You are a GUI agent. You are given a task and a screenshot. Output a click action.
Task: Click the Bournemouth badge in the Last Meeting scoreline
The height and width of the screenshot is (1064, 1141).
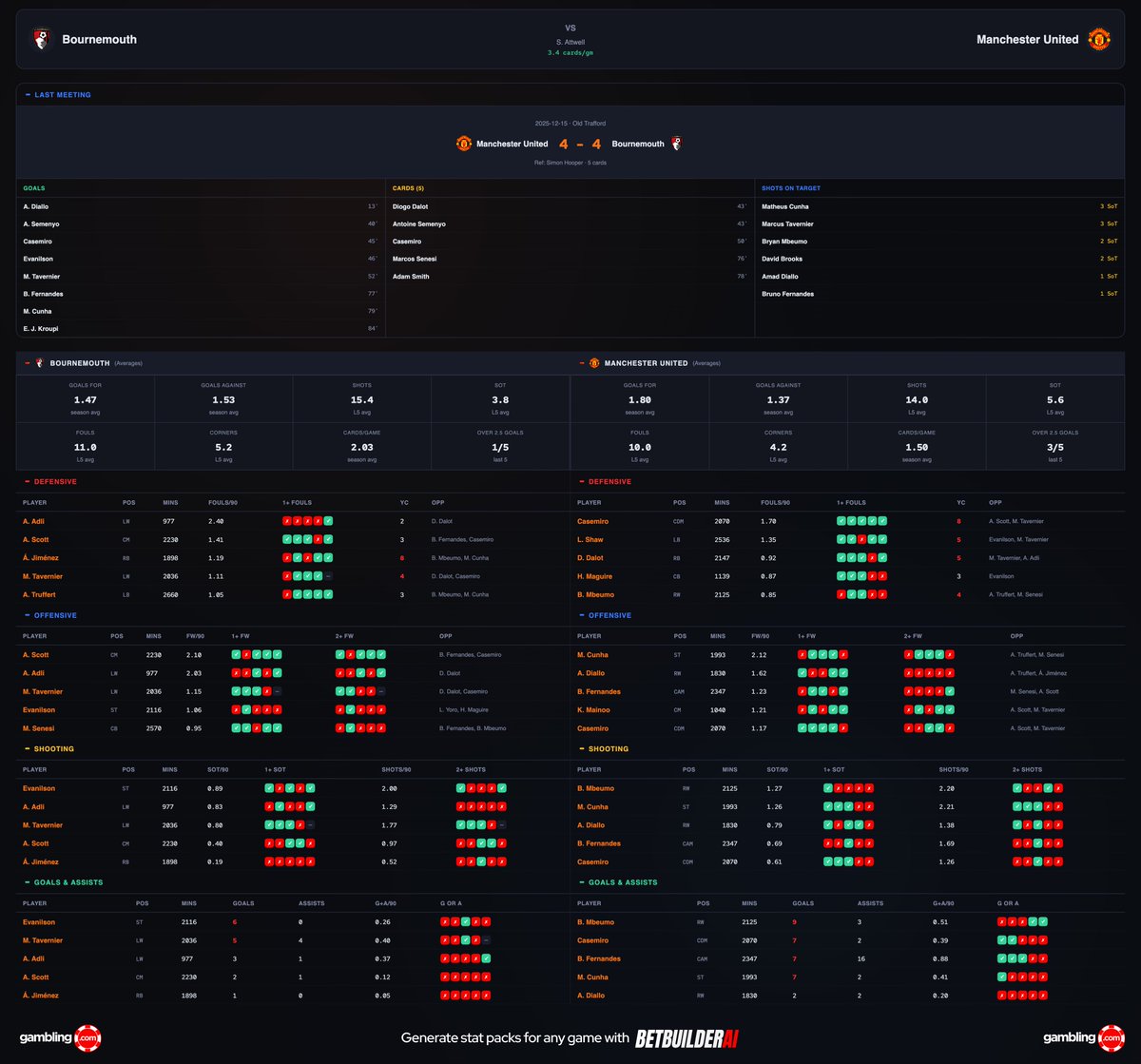[677, 144]
